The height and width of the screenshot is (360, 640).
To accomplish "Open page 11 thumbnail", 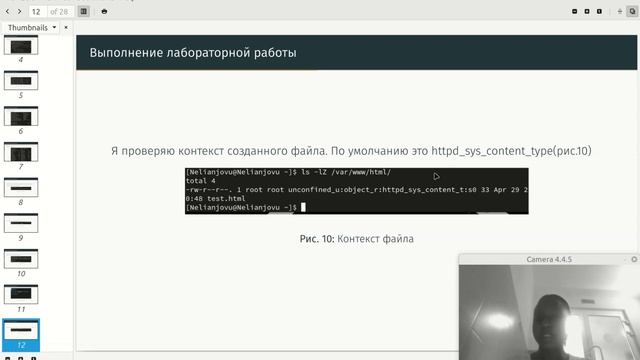I will 21,294.
